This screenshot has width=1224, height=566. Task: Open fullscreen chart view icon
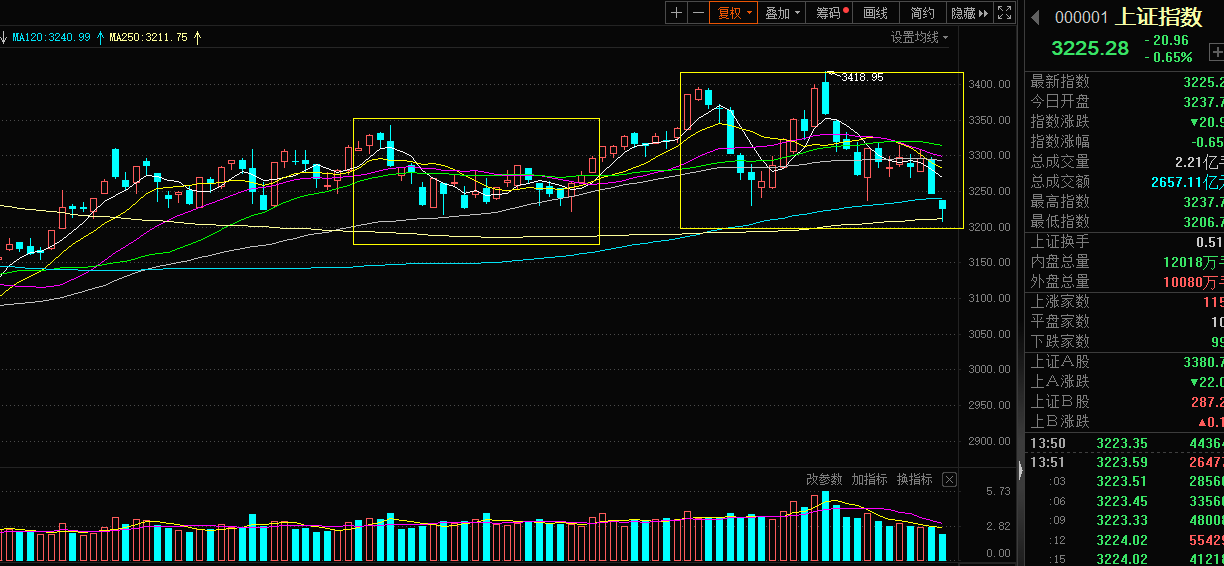tap(1005, 13)
